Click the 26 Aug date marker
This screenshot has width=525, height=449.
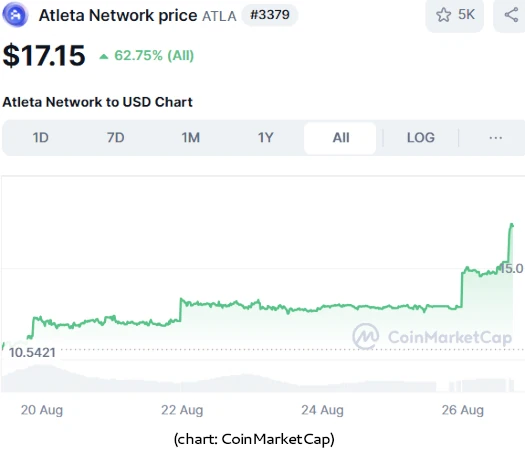coord(463,410)
